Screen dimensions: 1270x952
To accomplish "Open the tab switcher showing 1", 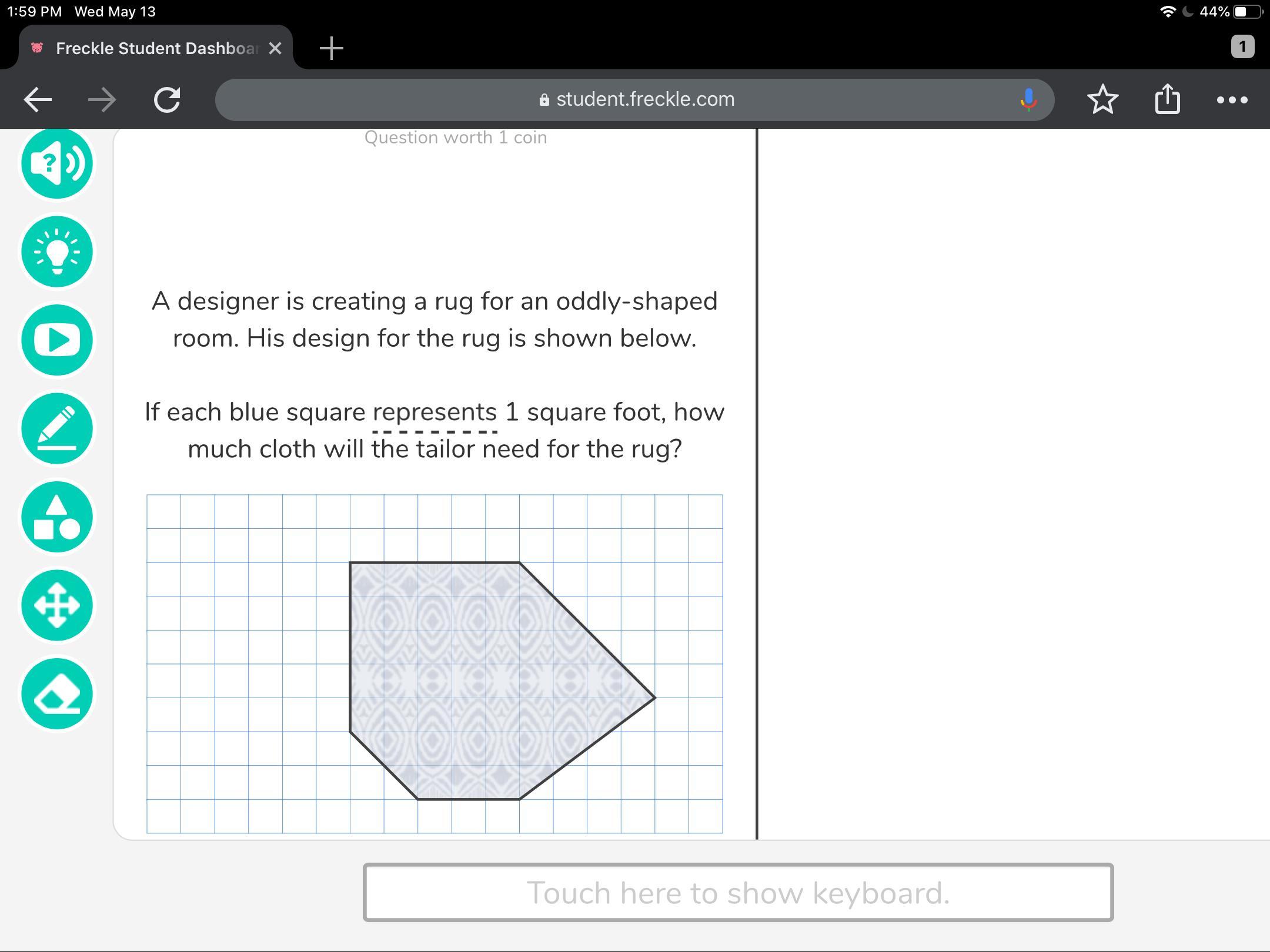I will tap(1242, 47).
